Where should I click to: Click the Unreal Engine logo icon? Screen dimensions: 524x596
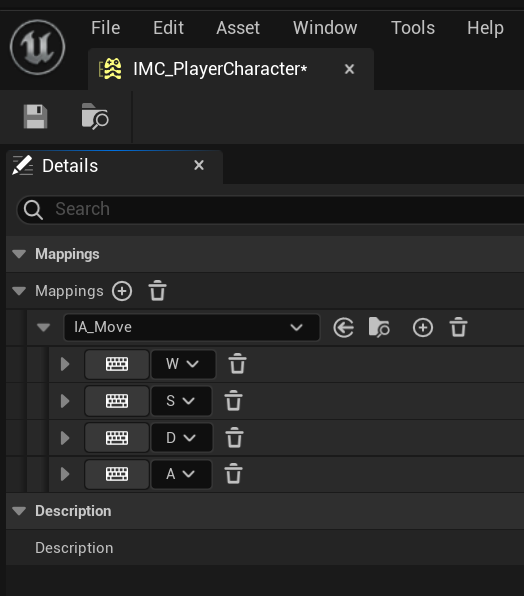(37, 47)
